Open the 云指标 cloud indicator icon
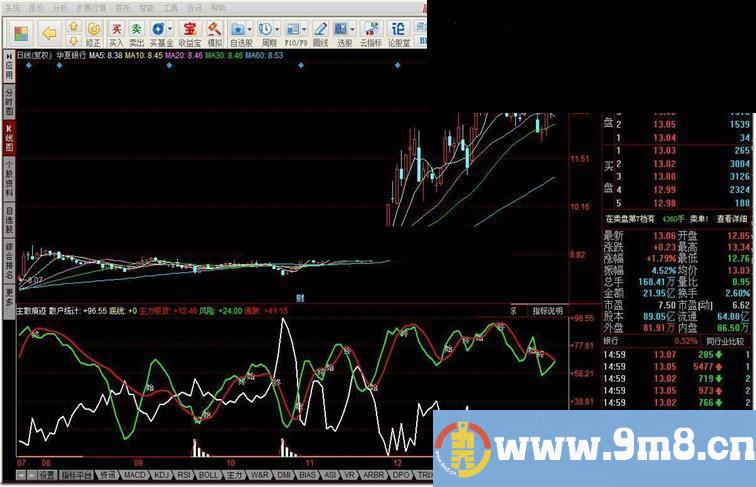The height and width of the screenshot is (487, 756). coord(371,33)
